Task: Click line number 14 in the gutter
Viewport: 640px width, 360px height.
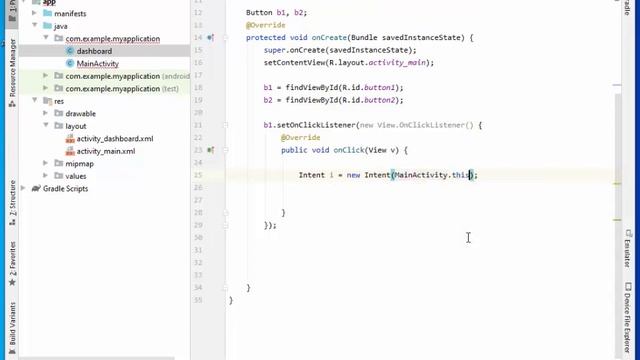Action: coord(198,38)
